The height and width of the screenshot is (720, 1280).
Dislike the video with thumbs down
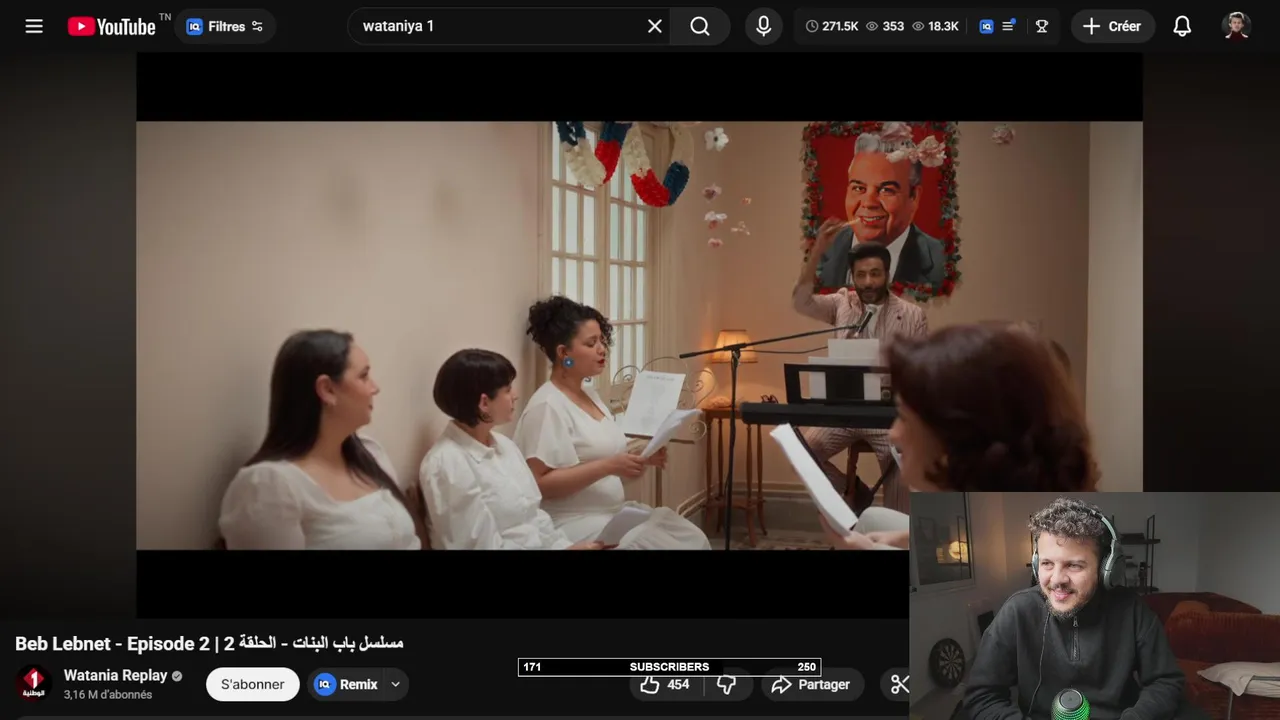(727, 685)
